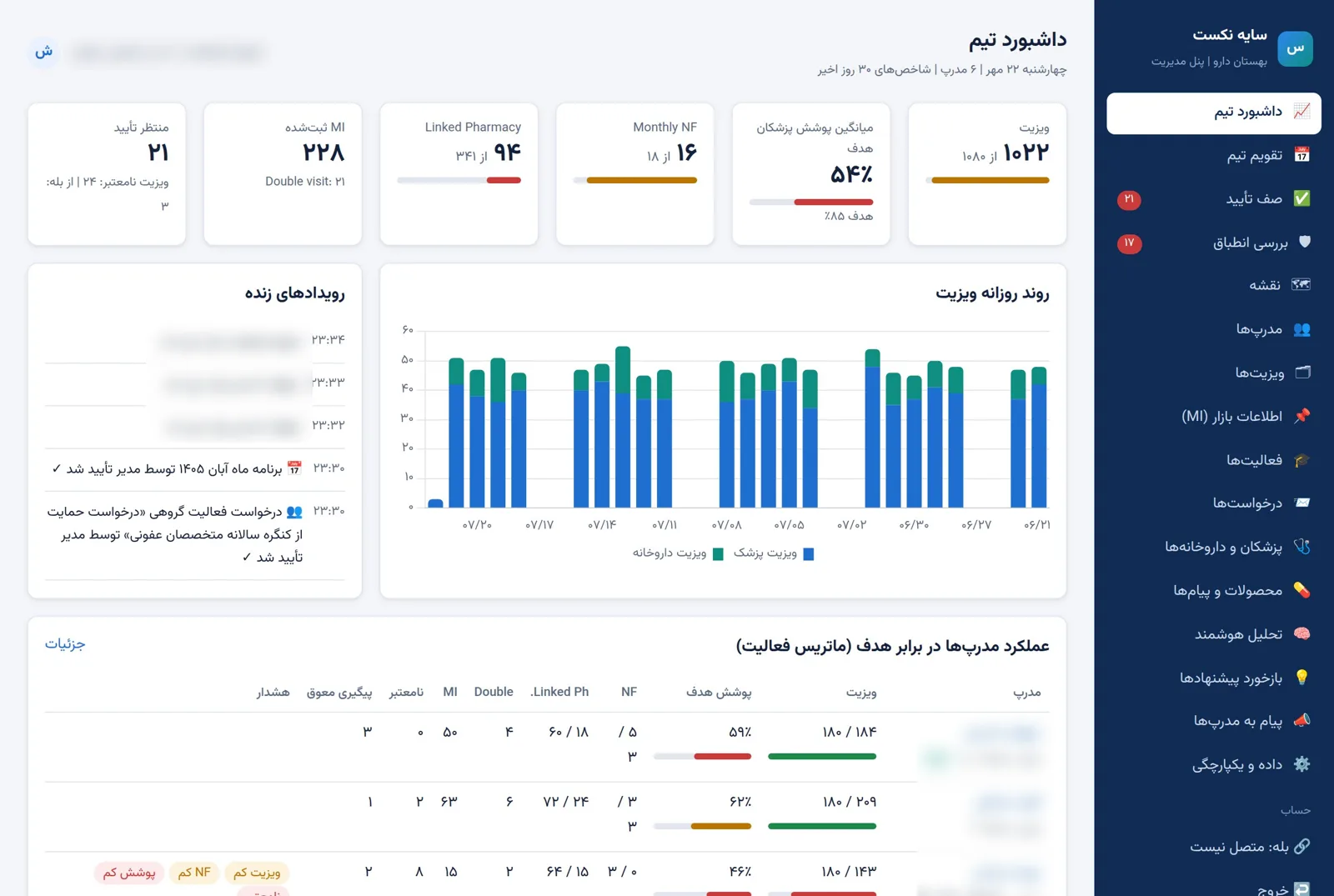
Task: Open بررسی انطباق shield icon
Action: (x=1304, y=243)
